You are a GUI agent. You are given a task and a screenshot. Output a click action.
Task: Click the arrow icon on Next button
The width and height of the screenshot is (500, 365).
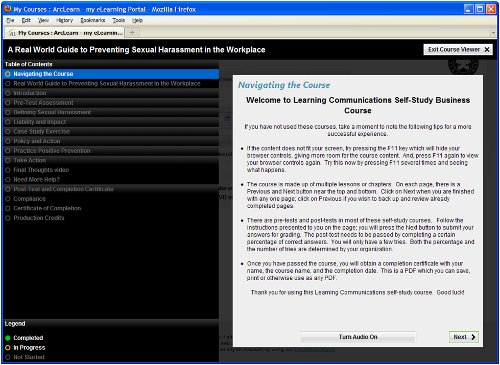click(x=473, y=337)
